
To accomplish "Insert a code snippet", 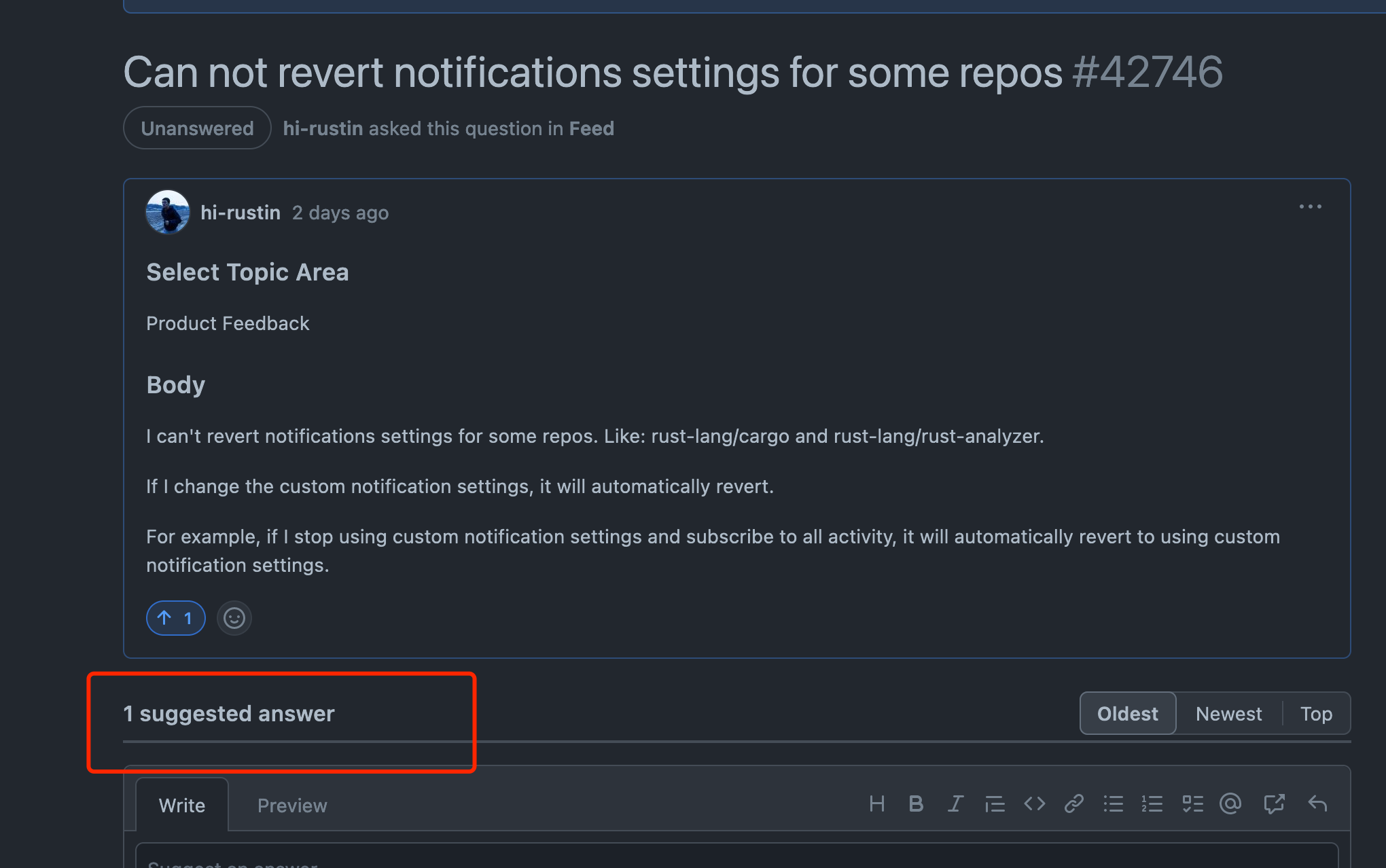I will coord(1034,804).
